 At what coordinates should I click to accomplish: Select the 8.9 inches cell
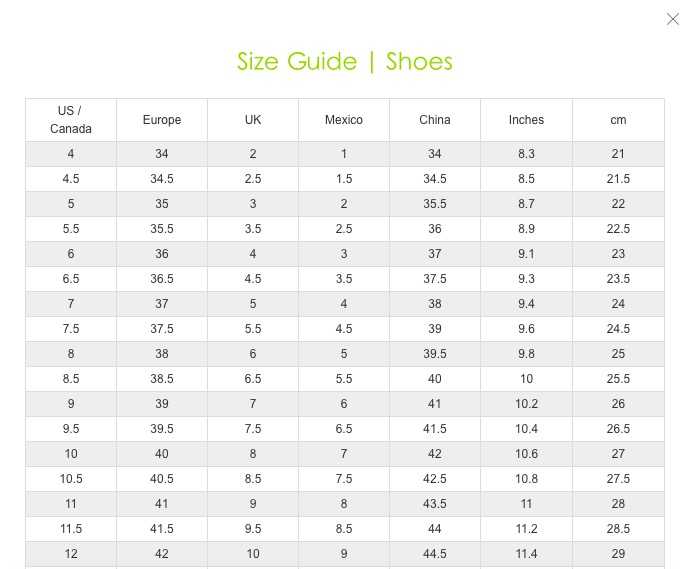click(x=526, y=229)
